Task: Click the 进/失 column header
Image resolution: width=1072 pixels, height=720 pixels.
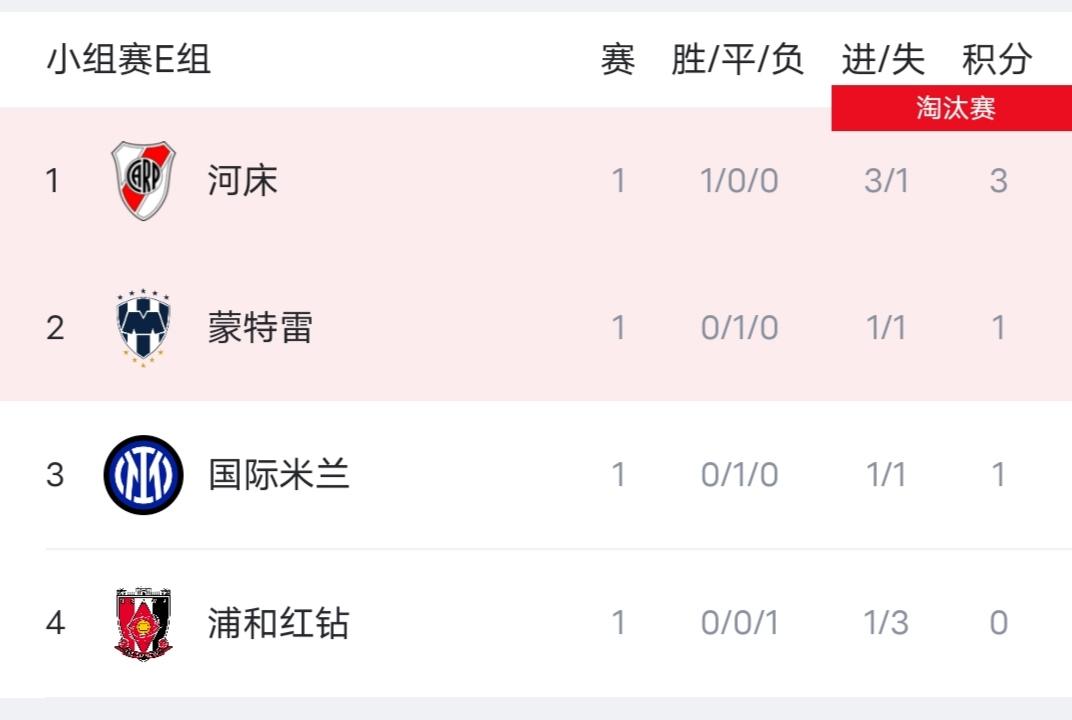Action: (883, 59)
